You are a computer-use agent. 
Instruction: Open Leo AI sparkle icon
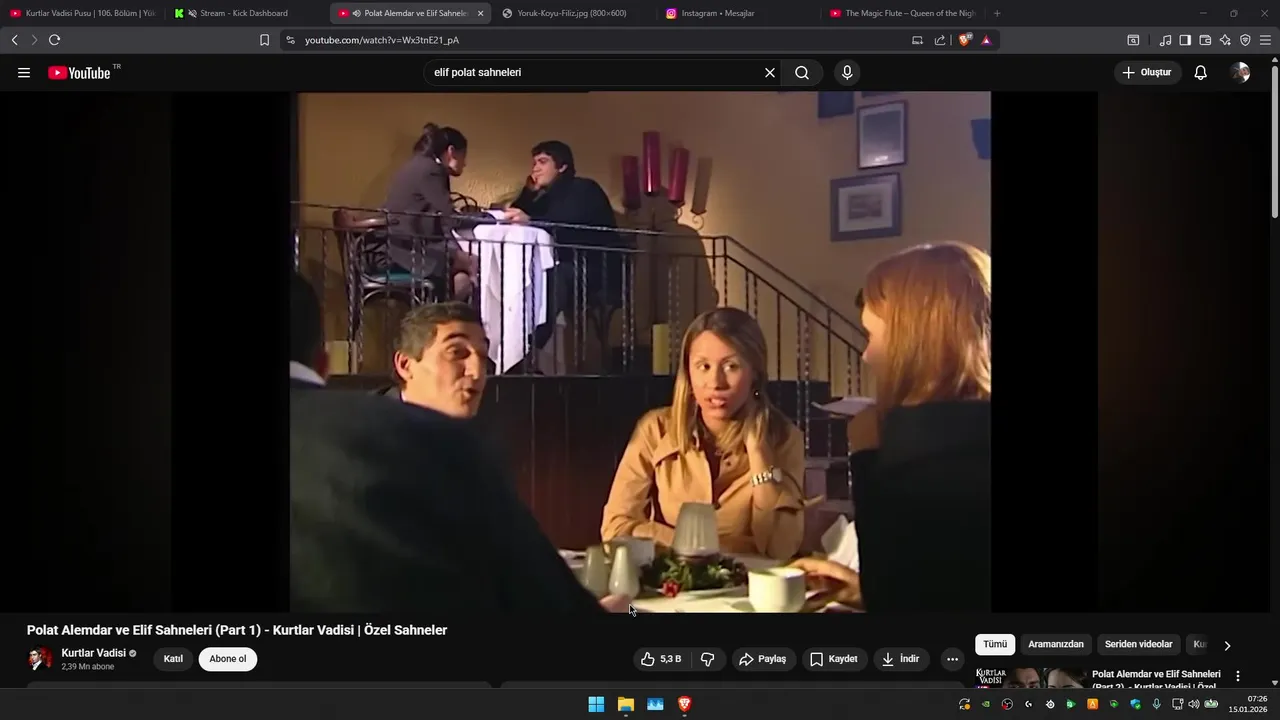click(1225, 40)
